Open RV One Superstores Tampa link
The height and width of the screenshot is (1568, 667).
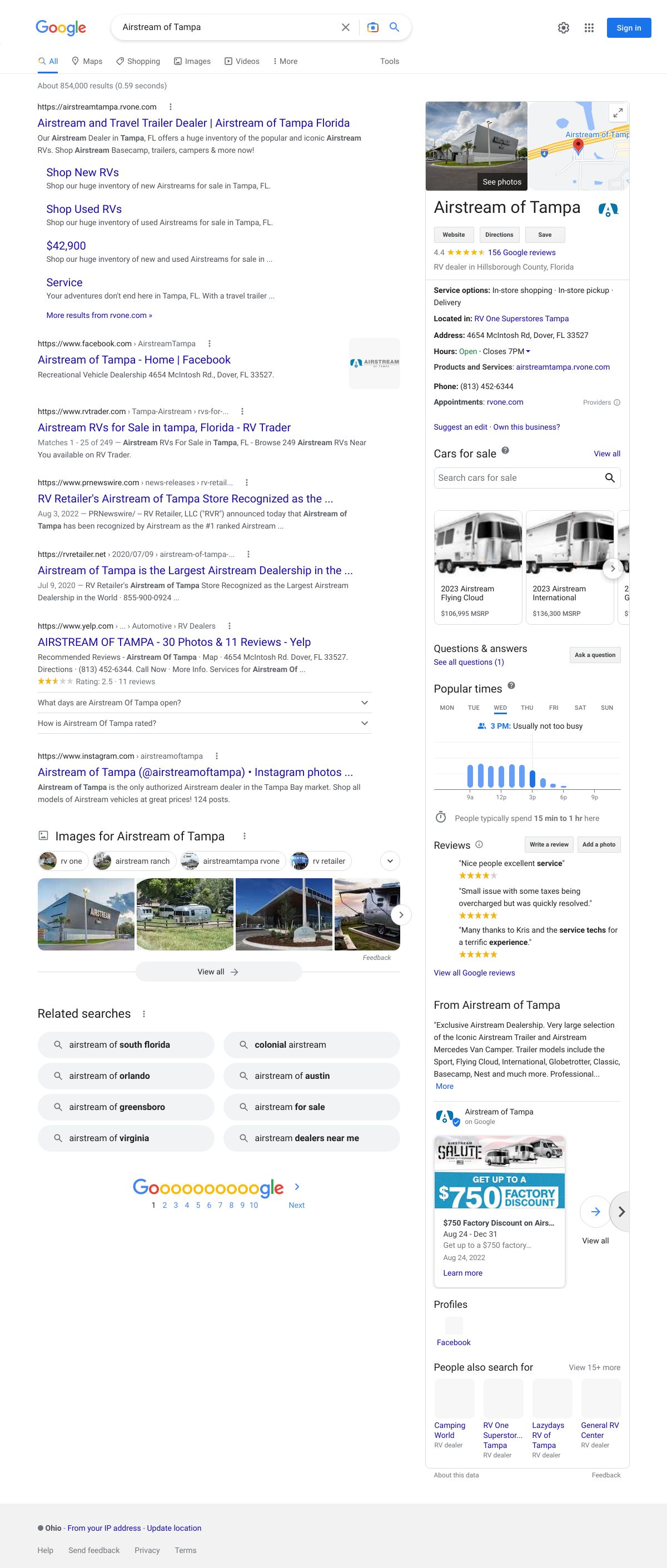click(x=521, y=319)
